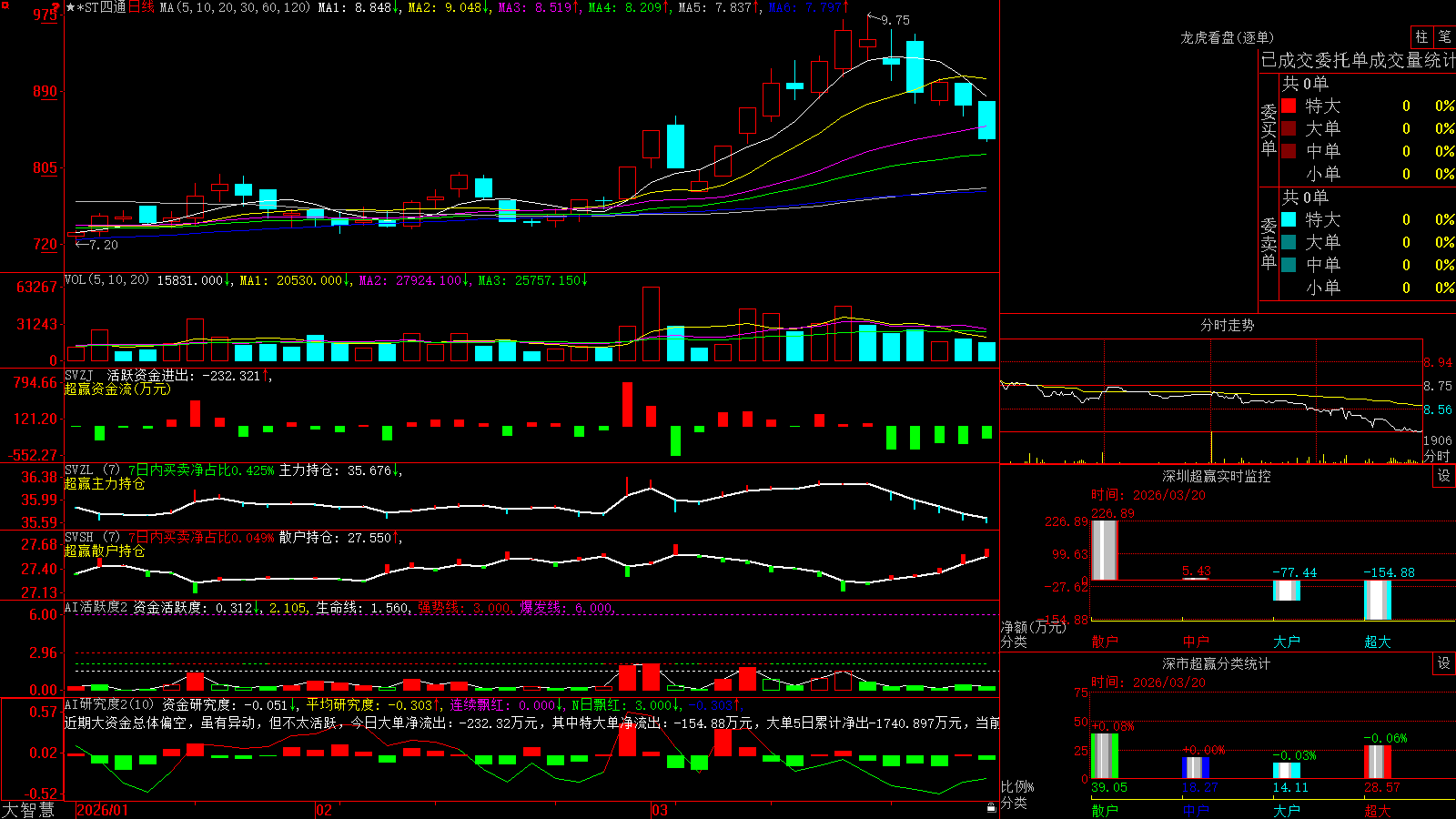Click the 18.27 中户 percentage value

[1199, 787]
